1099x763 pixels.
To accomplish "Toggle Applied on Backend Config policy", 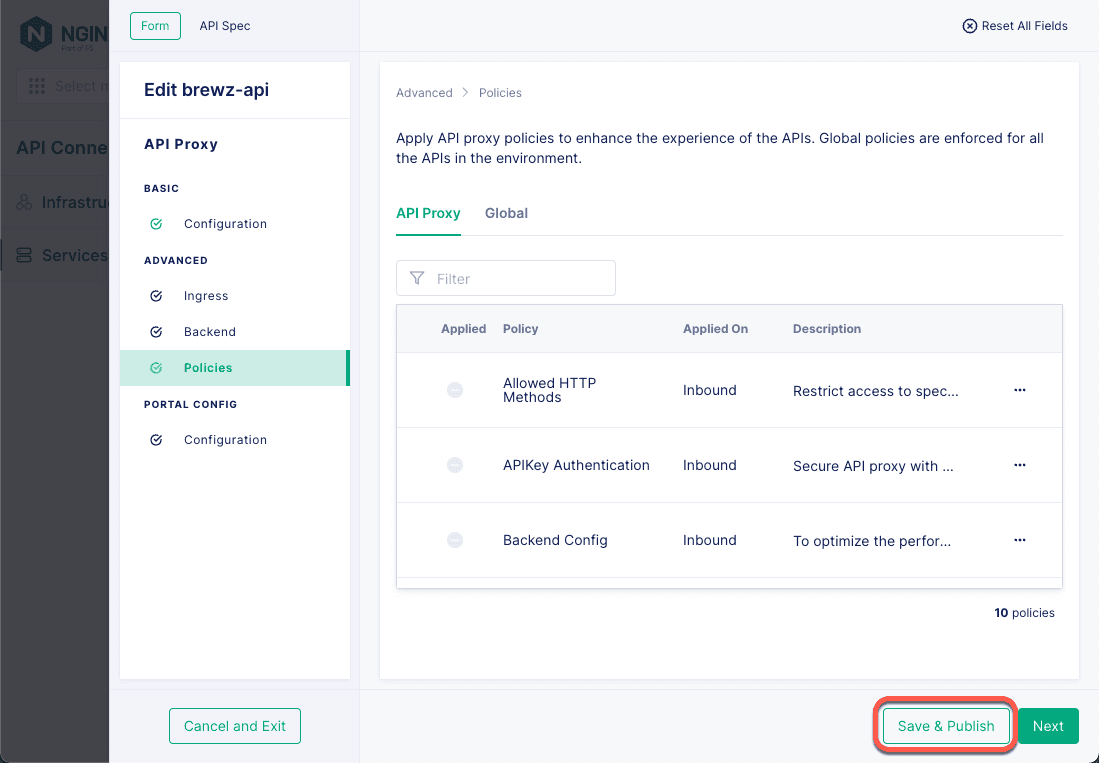I will click(x=455, y=540).
